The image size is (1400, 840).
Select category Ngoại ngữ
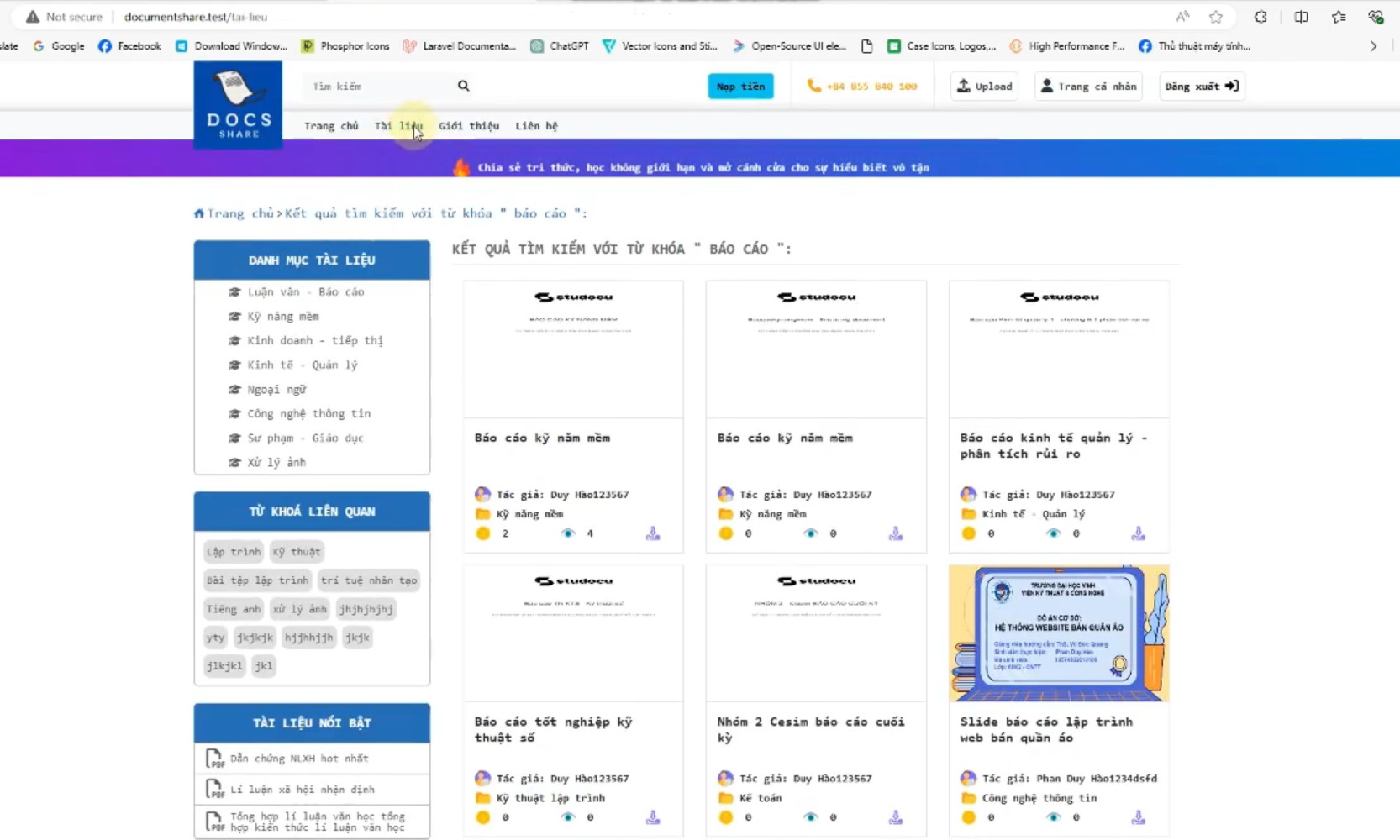(x=276, y=390)
